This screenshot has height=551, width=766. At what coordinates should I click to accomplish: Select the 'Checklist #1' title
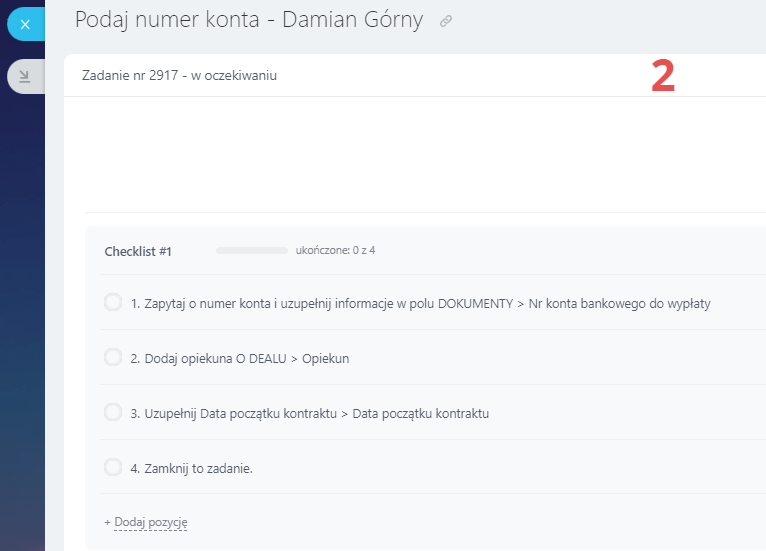138,251
